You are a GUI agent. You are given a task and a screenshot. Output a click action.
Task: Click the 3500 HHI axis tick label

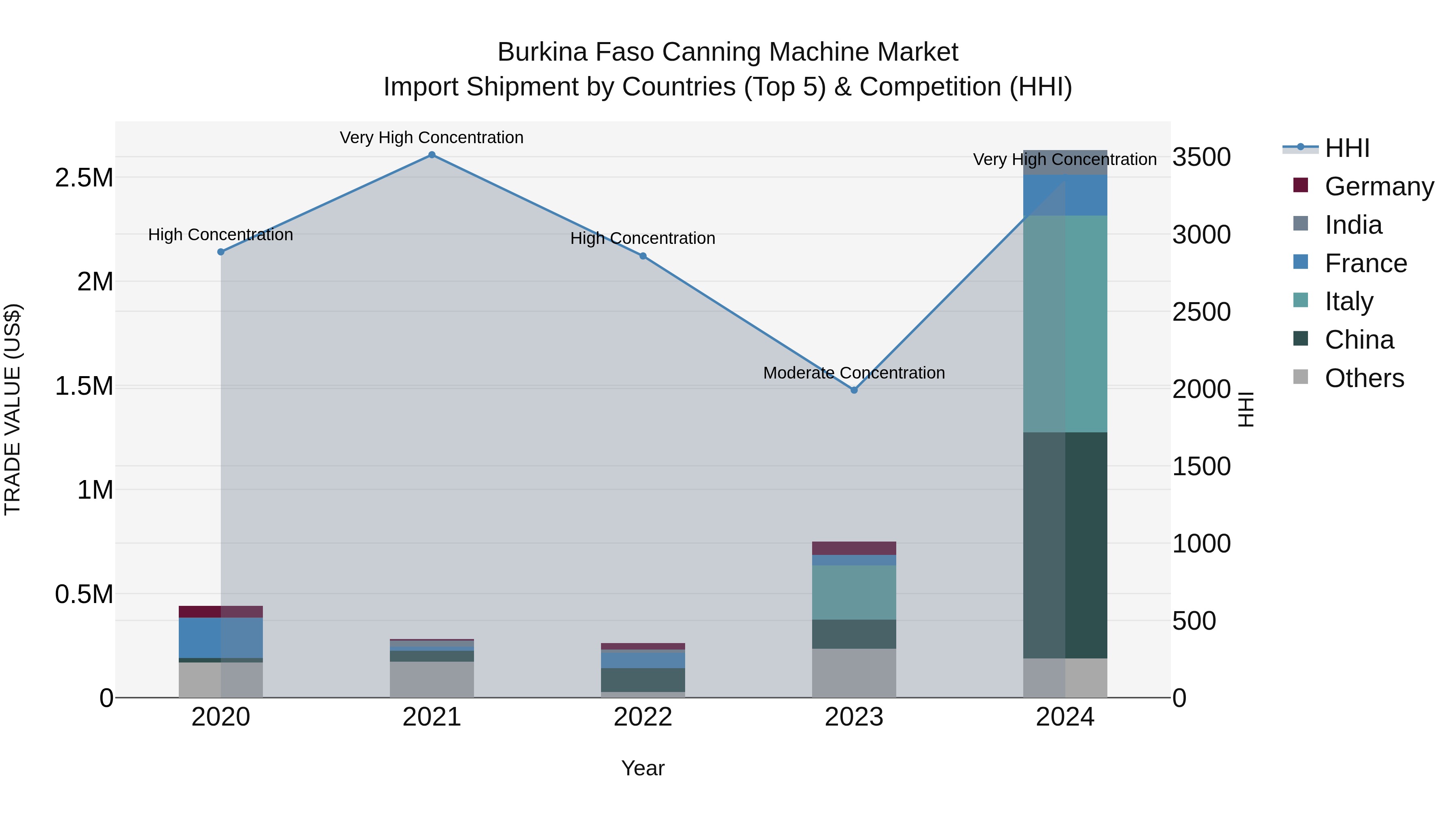pyautogui.click(x=1202, y=157)
